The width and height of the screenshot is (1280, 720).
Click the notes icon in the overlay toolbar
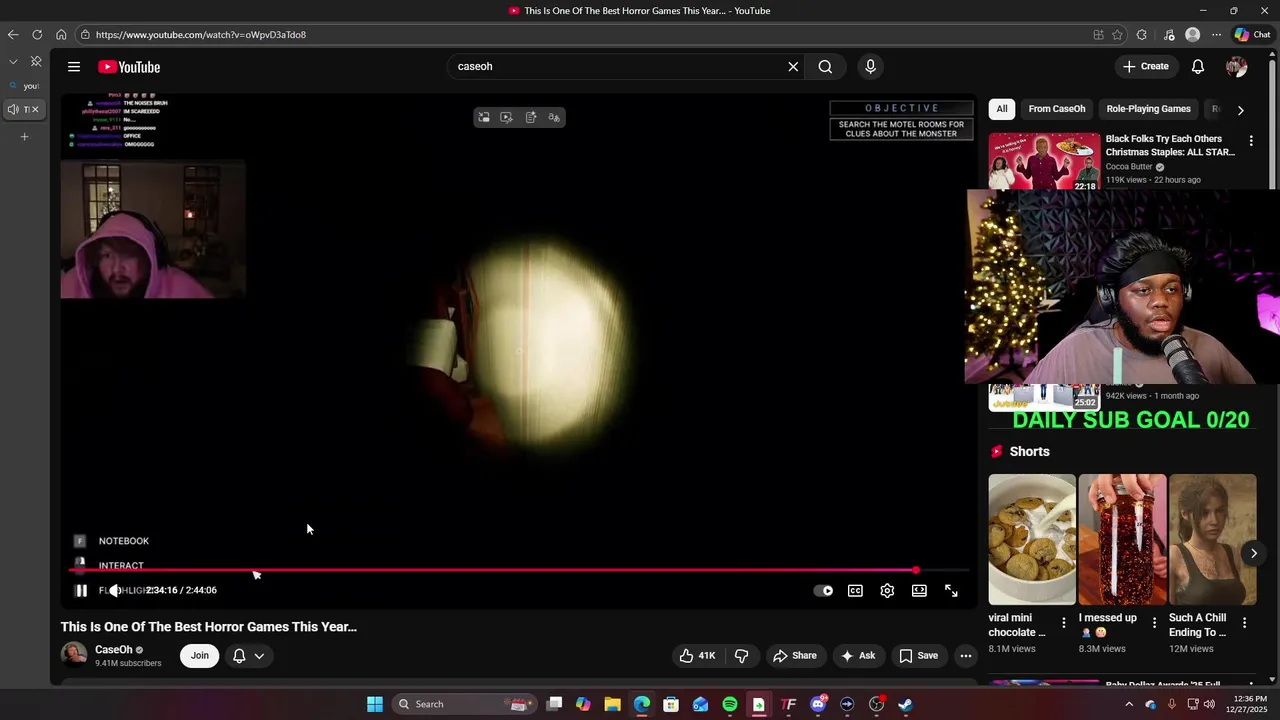pos(531,118)
